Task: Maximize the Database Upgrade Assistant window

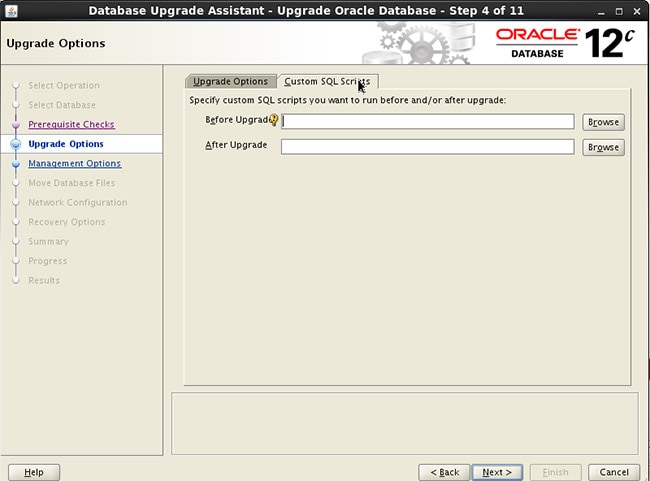Action: 619,12
